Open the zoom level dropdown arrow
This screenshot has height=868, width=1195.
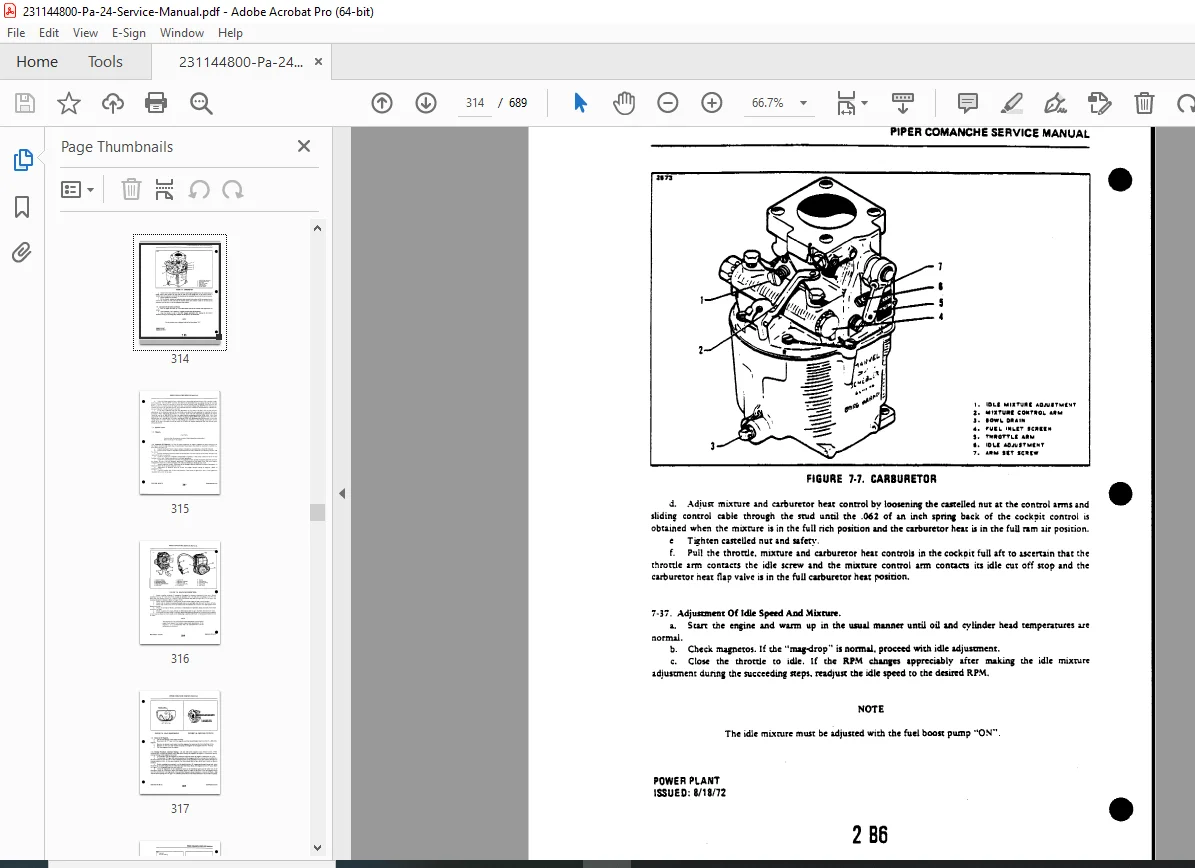[x=803, y=103]
